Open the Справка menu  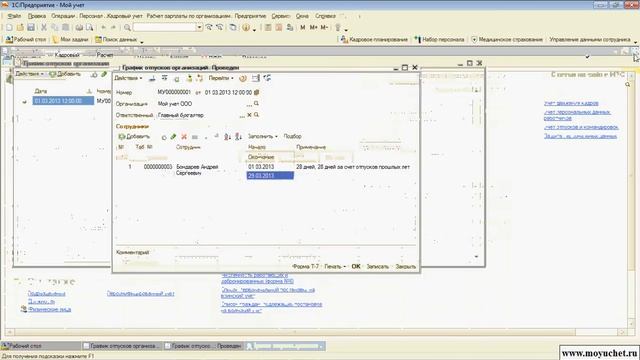pyautogui.click(x=325, y=16)
